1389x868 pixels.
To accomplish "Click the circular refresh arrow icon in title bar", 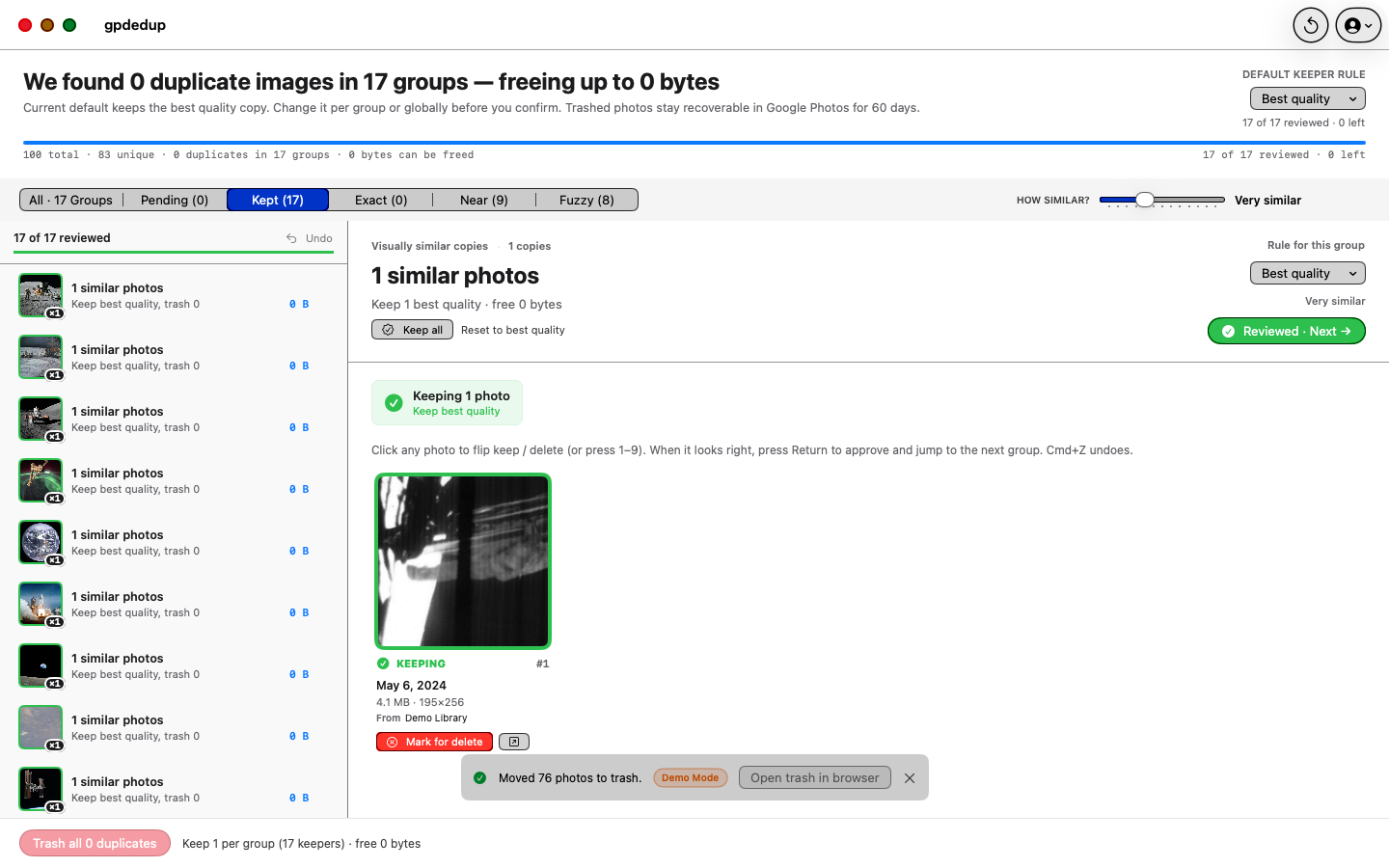I will pos(1311,26).
